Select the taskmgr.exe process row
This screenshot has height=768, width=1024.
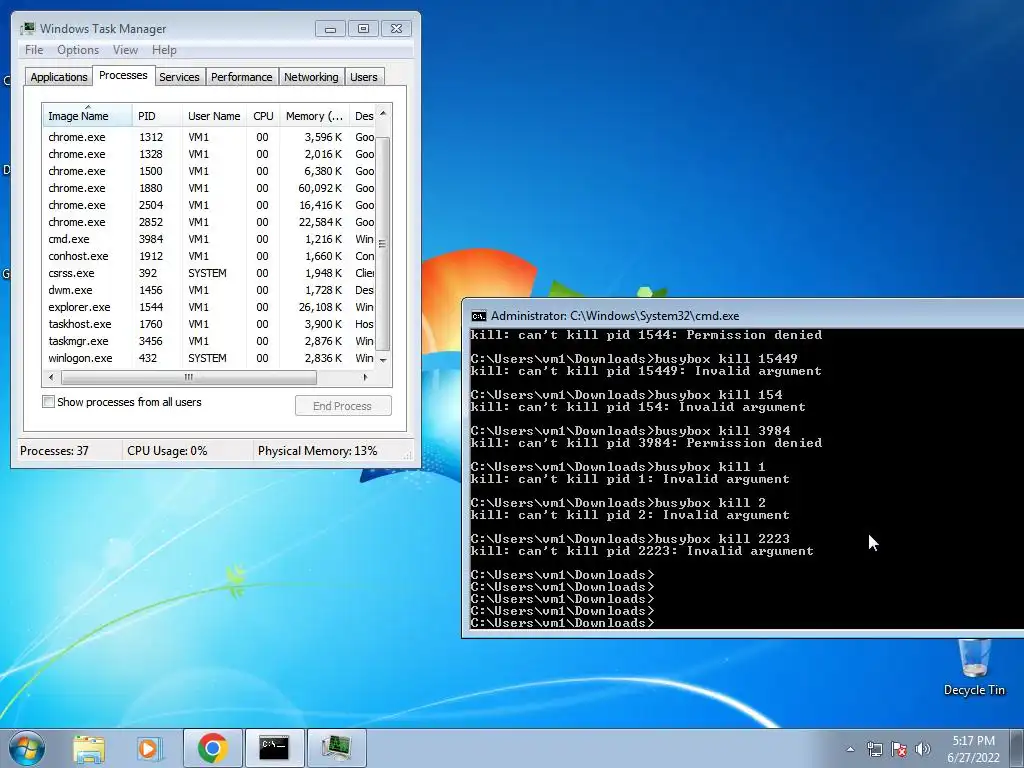click(x=209, y=341)
